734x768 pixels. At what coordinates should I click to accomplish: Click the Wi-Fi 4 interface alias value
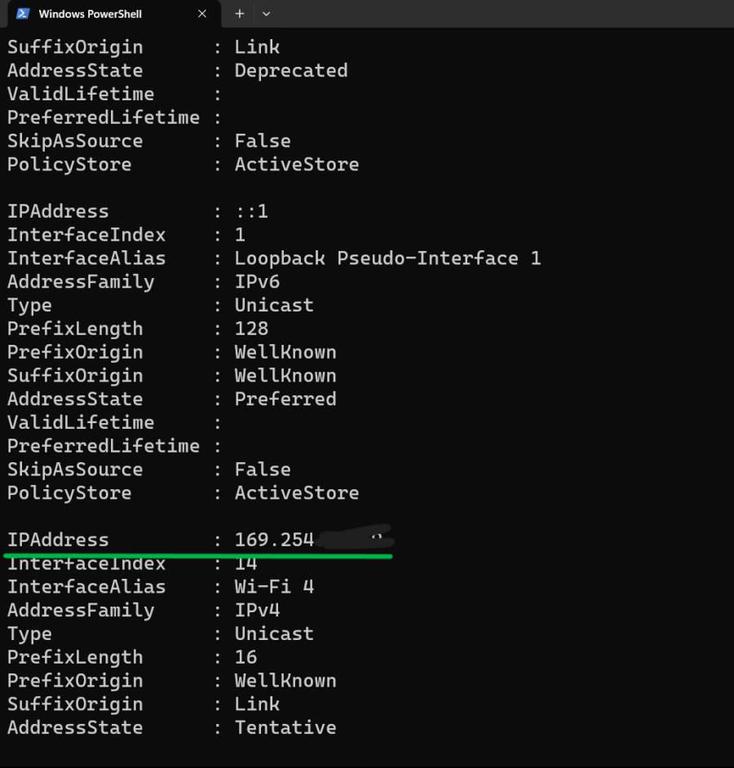pos(274,587)
